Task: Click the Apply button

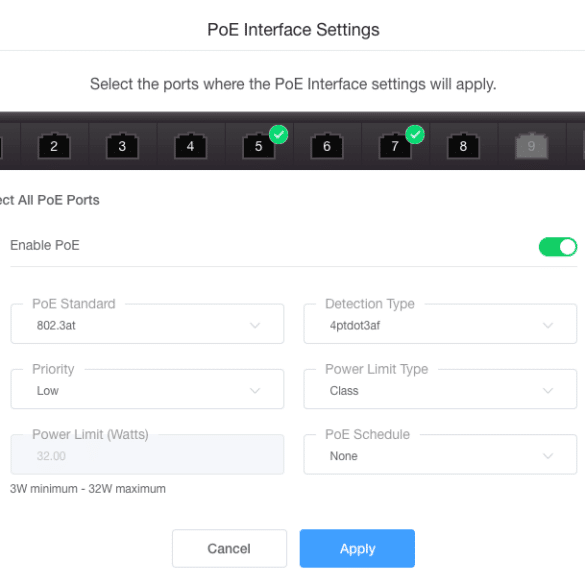Action: tap(357, 548)
